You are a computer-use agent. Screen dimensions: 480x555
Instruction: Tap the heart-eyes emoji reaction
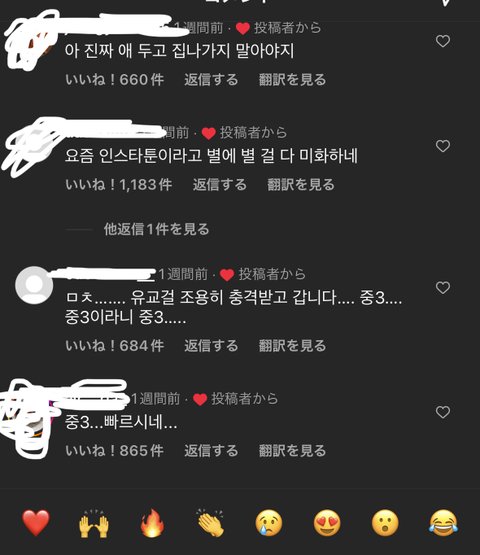pyautogui.click(x=327, y=523)
